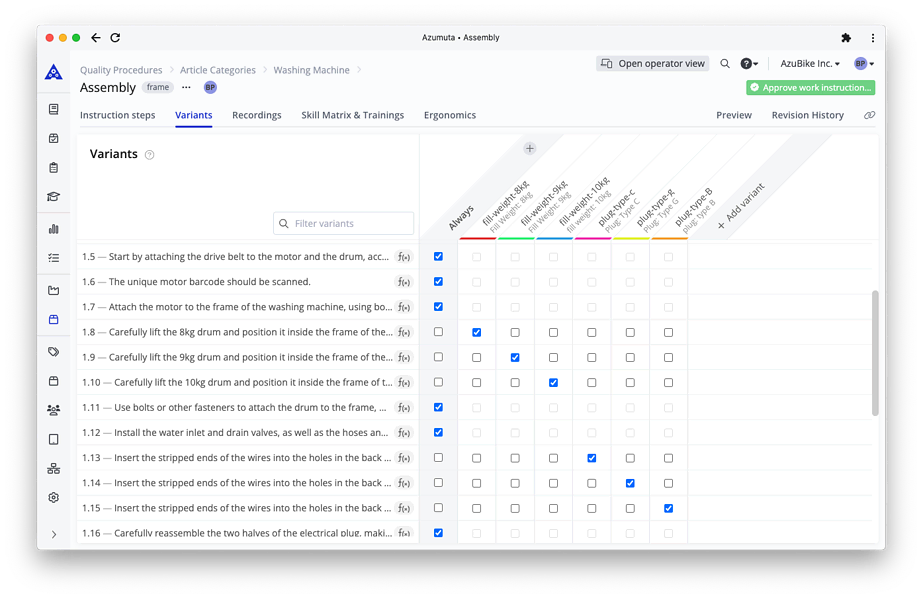This screenshot has width=921, height=598.
Task: Uncheck the Always checkbox for step 1.5
Action: [438, 256]
